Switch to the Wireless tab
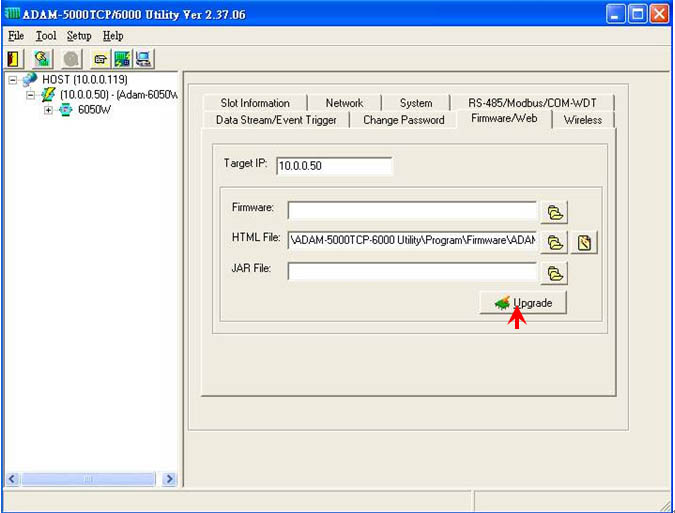The image size is (675, 513). tap(583, 120)
